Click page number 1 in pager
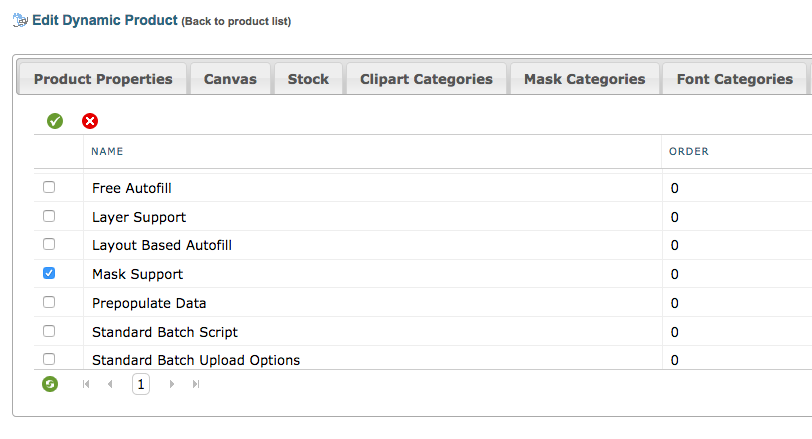This screenshot has height=439, width=812. (x=141, y=384)
